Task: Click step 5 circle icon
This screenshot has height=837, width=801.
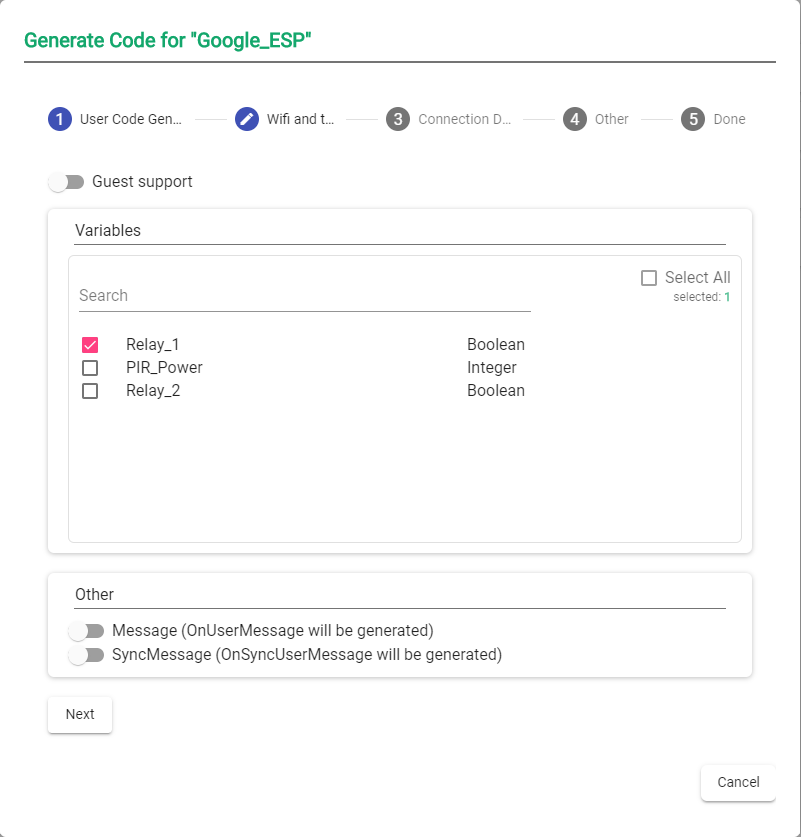Action: click(693, 119)
